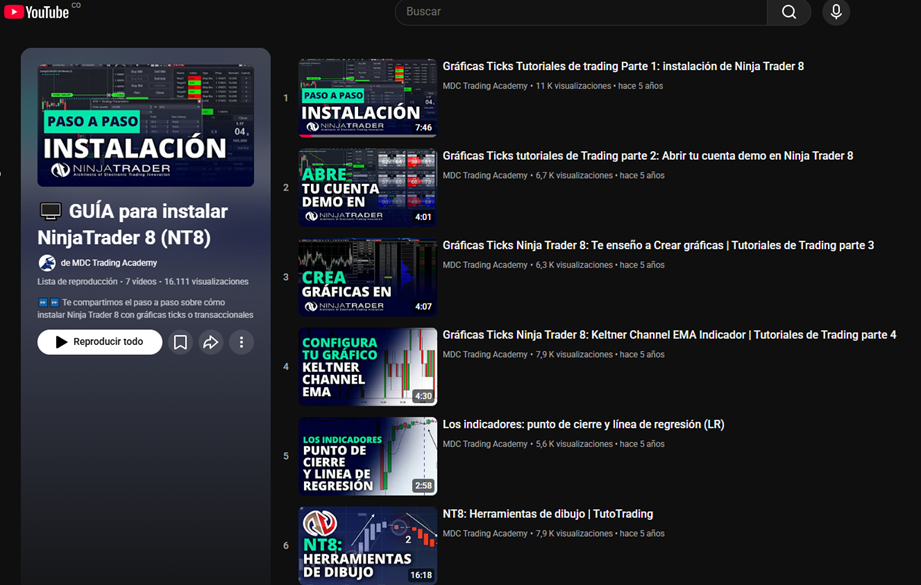Open 'Abre tu cuenta demo' video thumbnail

pyautogui.click(x=367, y=188)
